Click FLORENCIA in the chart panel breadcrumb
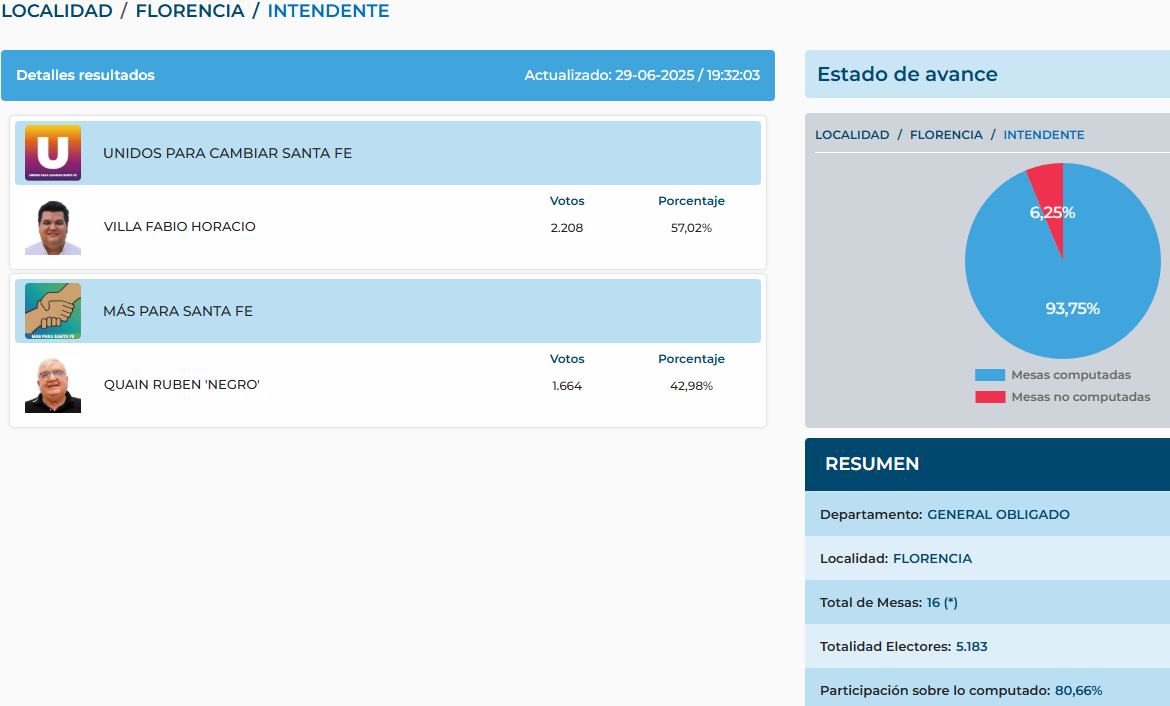Screen dimensions: 1170x706 [946, 135]
